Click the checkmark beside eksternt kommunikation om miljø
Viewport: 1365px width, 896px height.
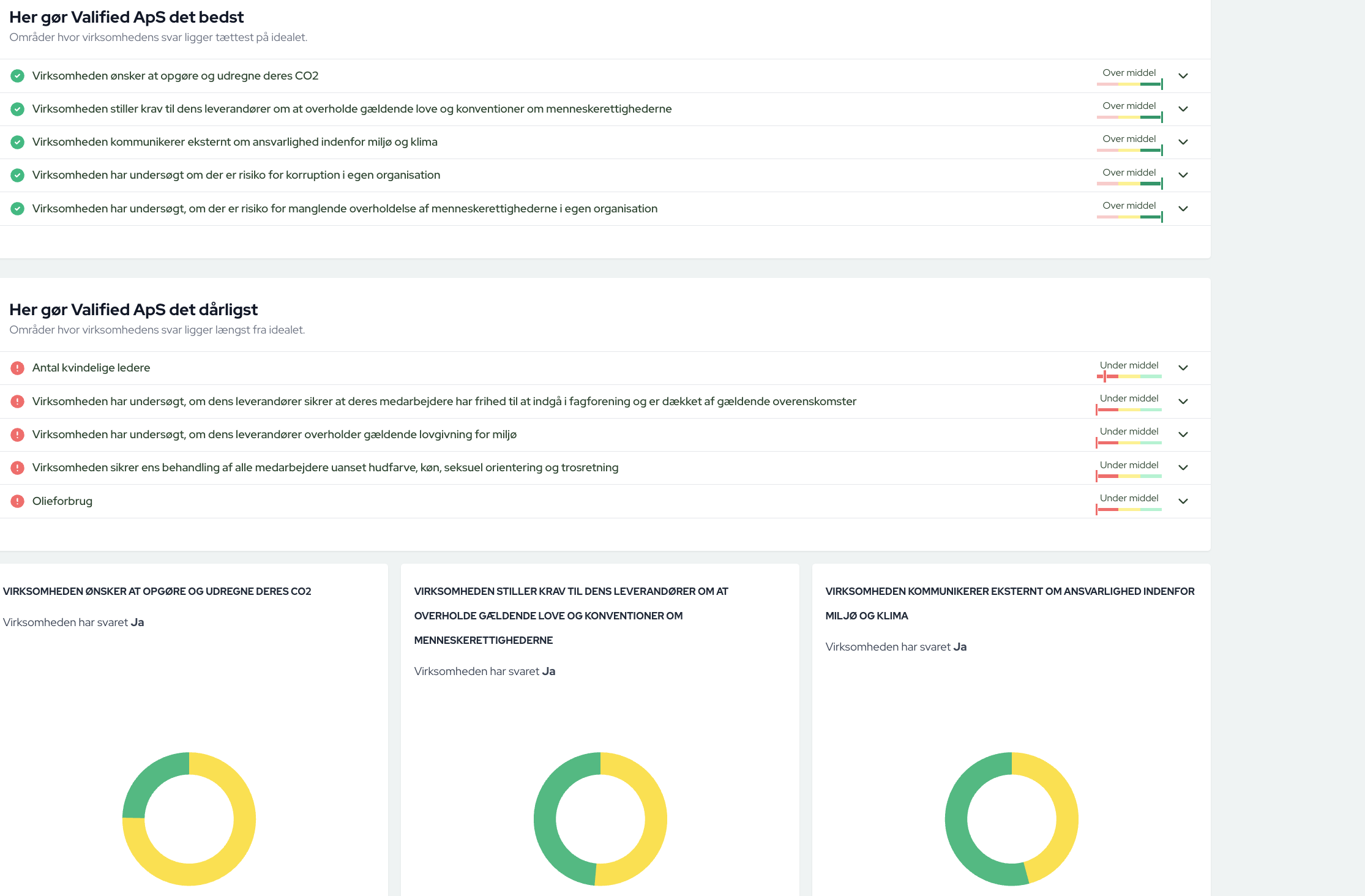point(17,142)
